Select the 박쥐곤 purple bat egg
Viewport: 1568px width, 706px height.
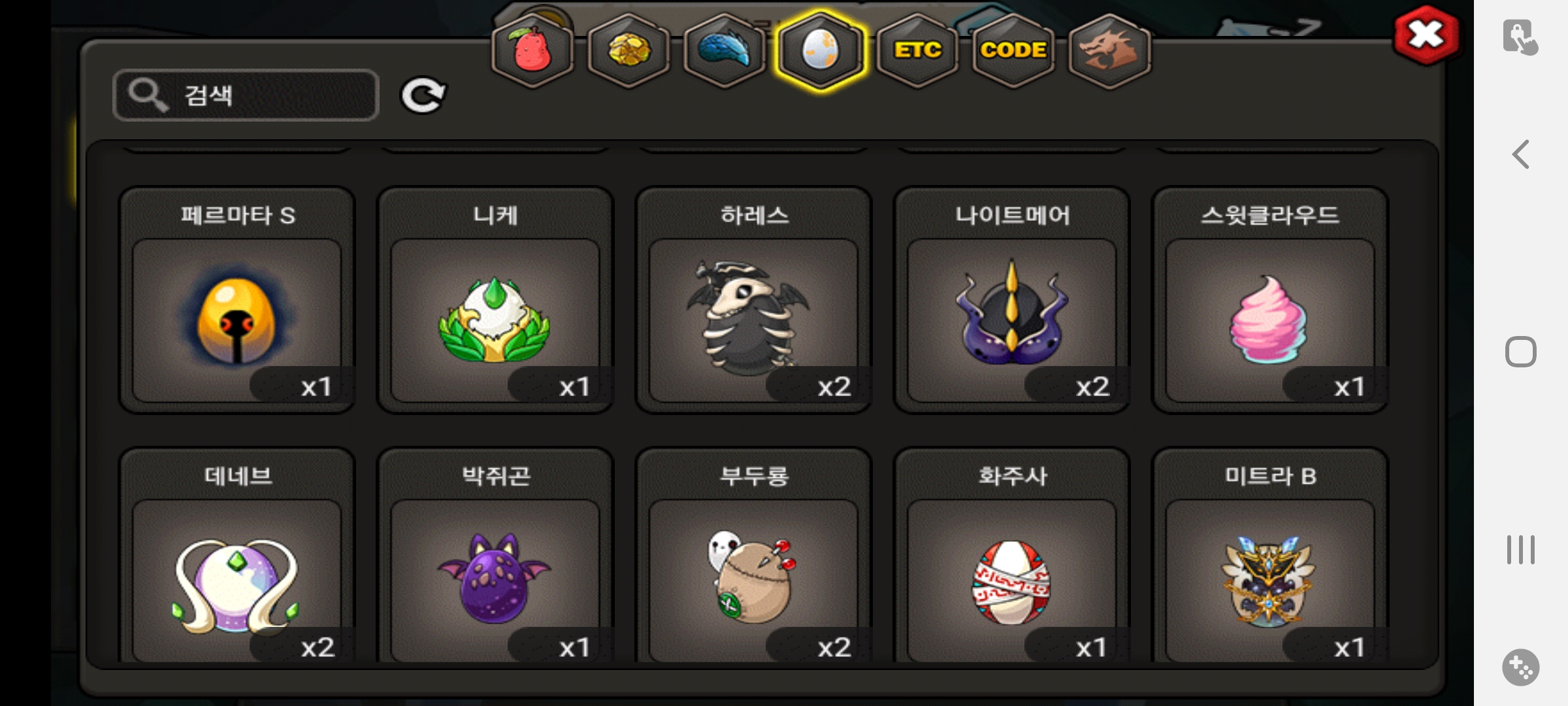point(495,556)
